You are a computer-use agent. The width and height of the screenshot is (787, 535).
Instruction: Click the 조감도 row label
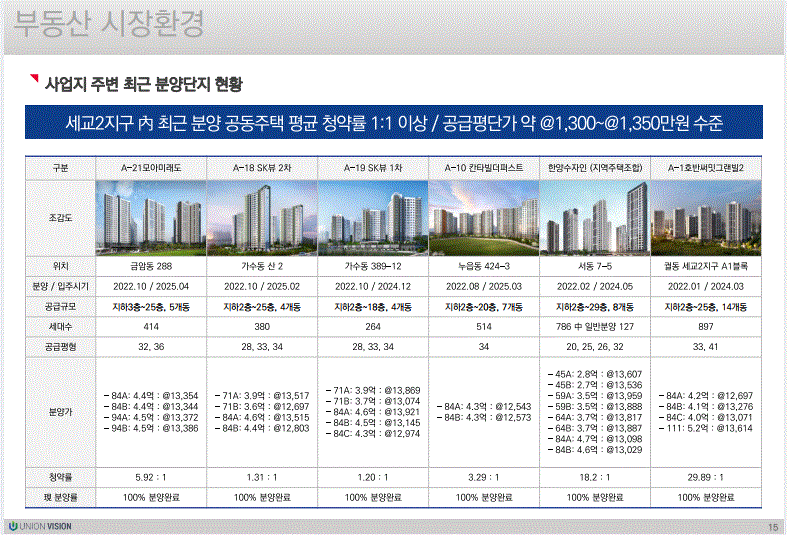point(61,218)
